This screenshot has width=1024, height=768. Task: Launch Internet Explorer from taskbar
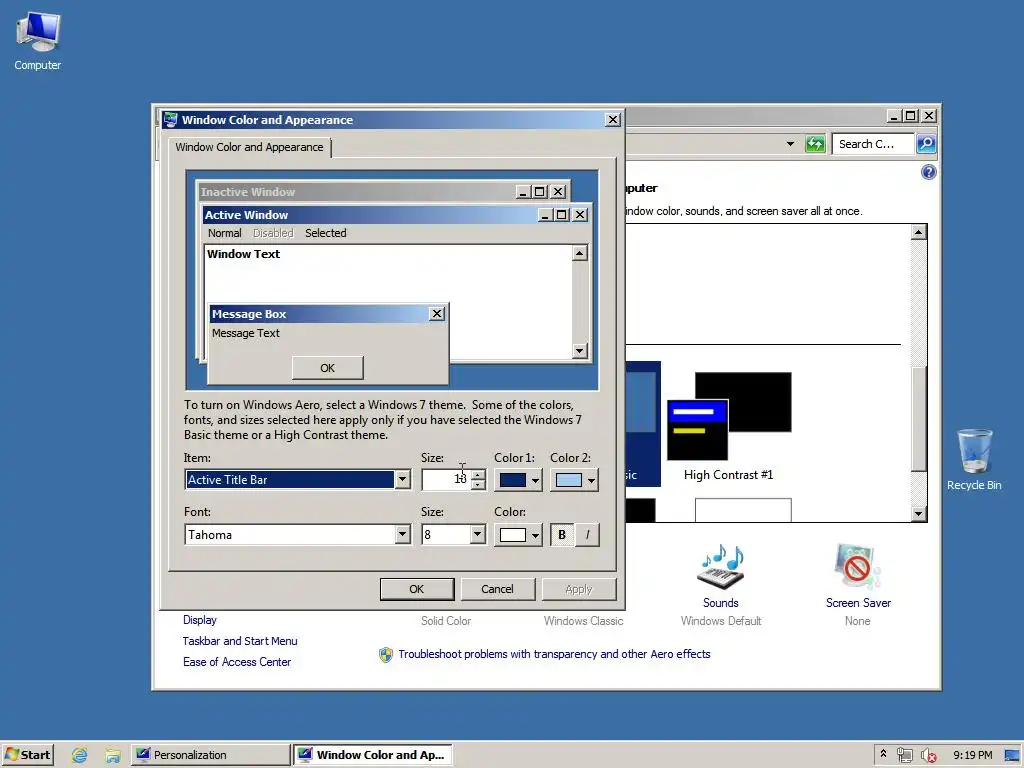(x=80, y=755)
